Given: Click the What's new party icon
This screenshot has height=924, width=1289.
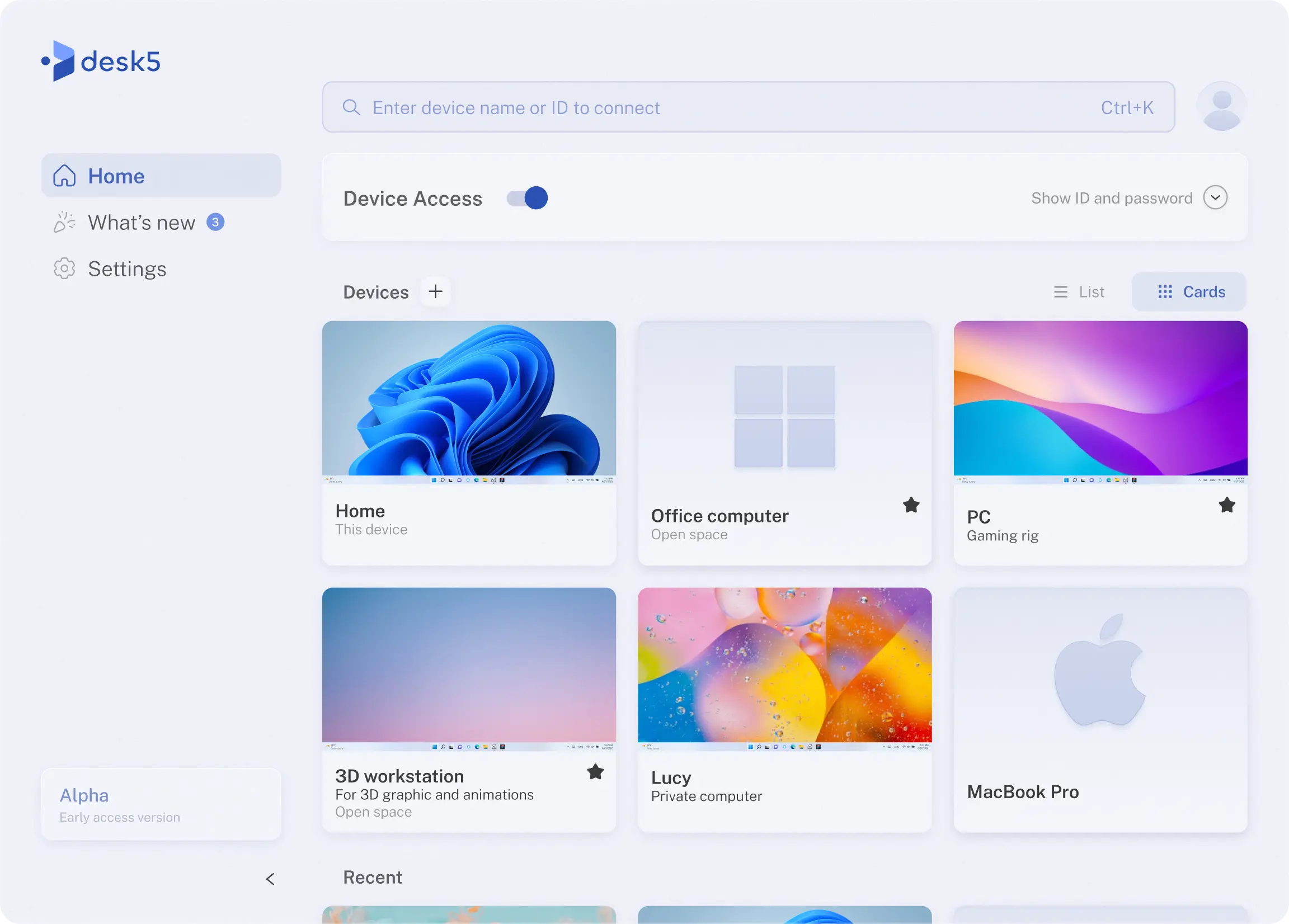Looking at the screenshot, I should (x=64, y=222).
